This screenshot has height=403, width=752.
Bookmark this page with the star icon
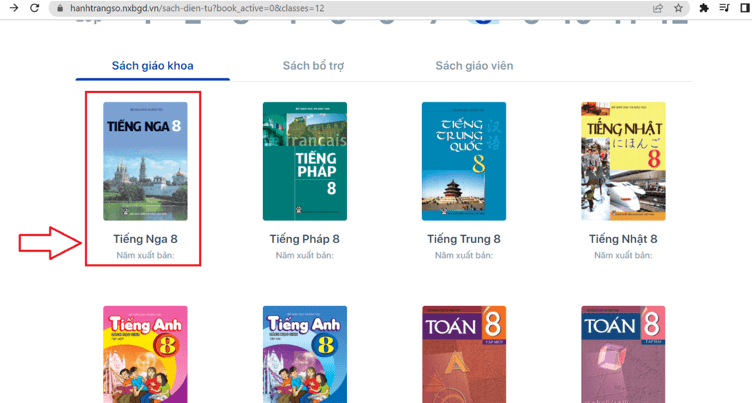[678, 8]
